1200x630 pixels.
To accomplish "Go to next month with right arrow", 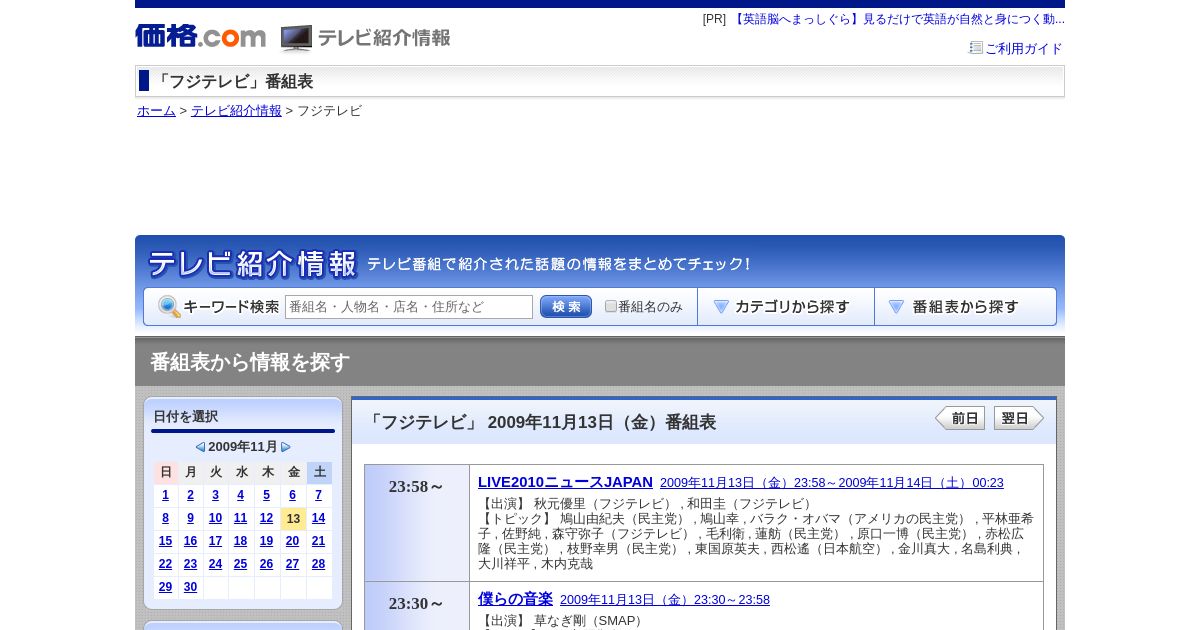I will click(x=286, y=447).
